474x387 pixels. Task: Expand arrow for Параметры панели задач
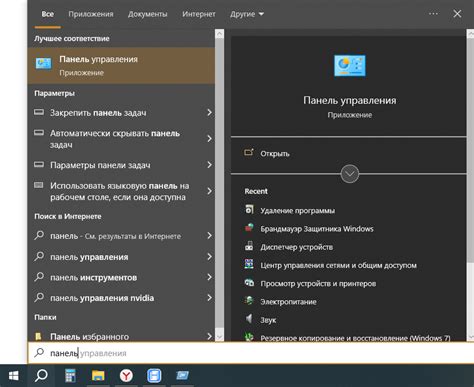[209, 165]
